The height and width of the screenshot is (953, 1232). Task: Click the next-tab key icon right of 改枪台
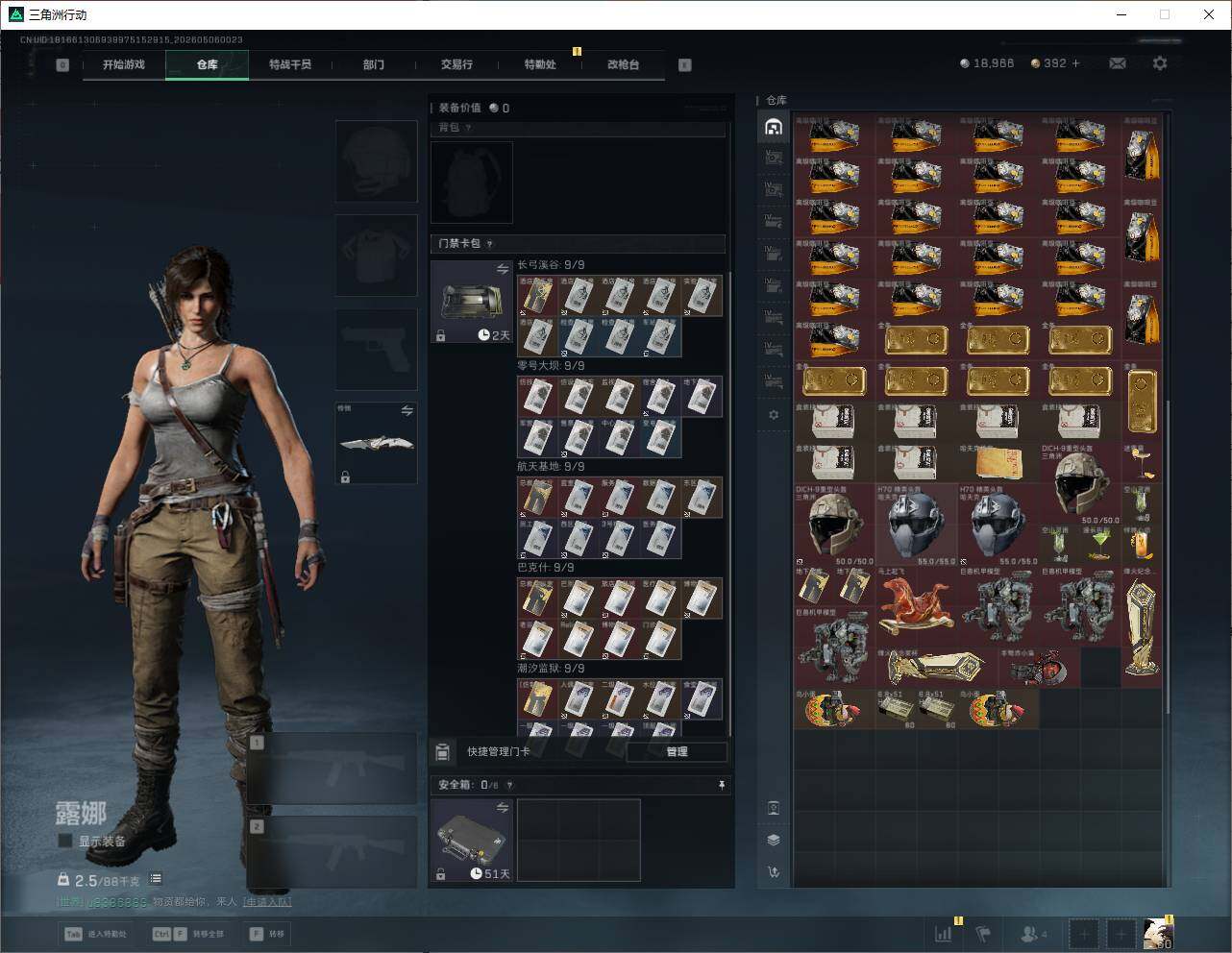(x=685, y=65)
